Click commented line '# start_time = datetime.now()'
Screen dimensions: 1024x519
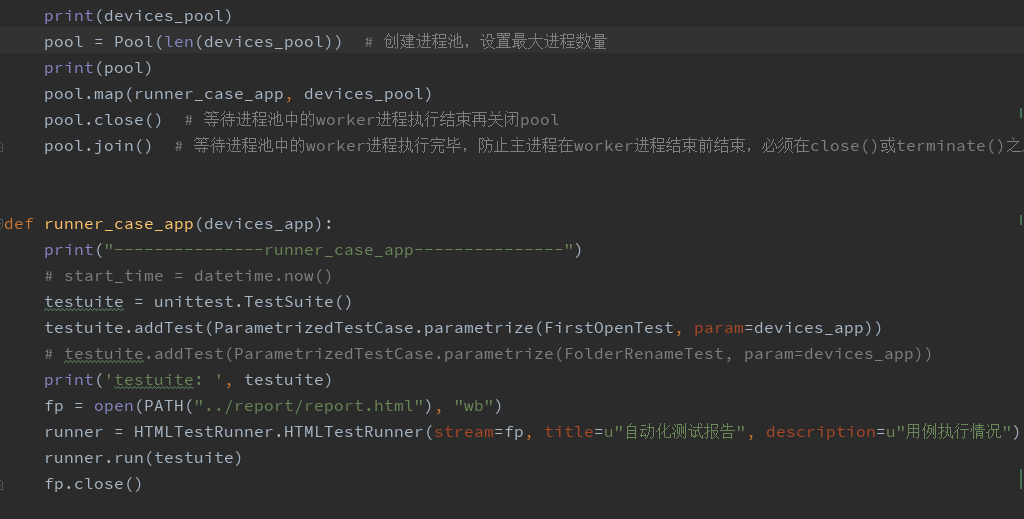pos(188,276)
